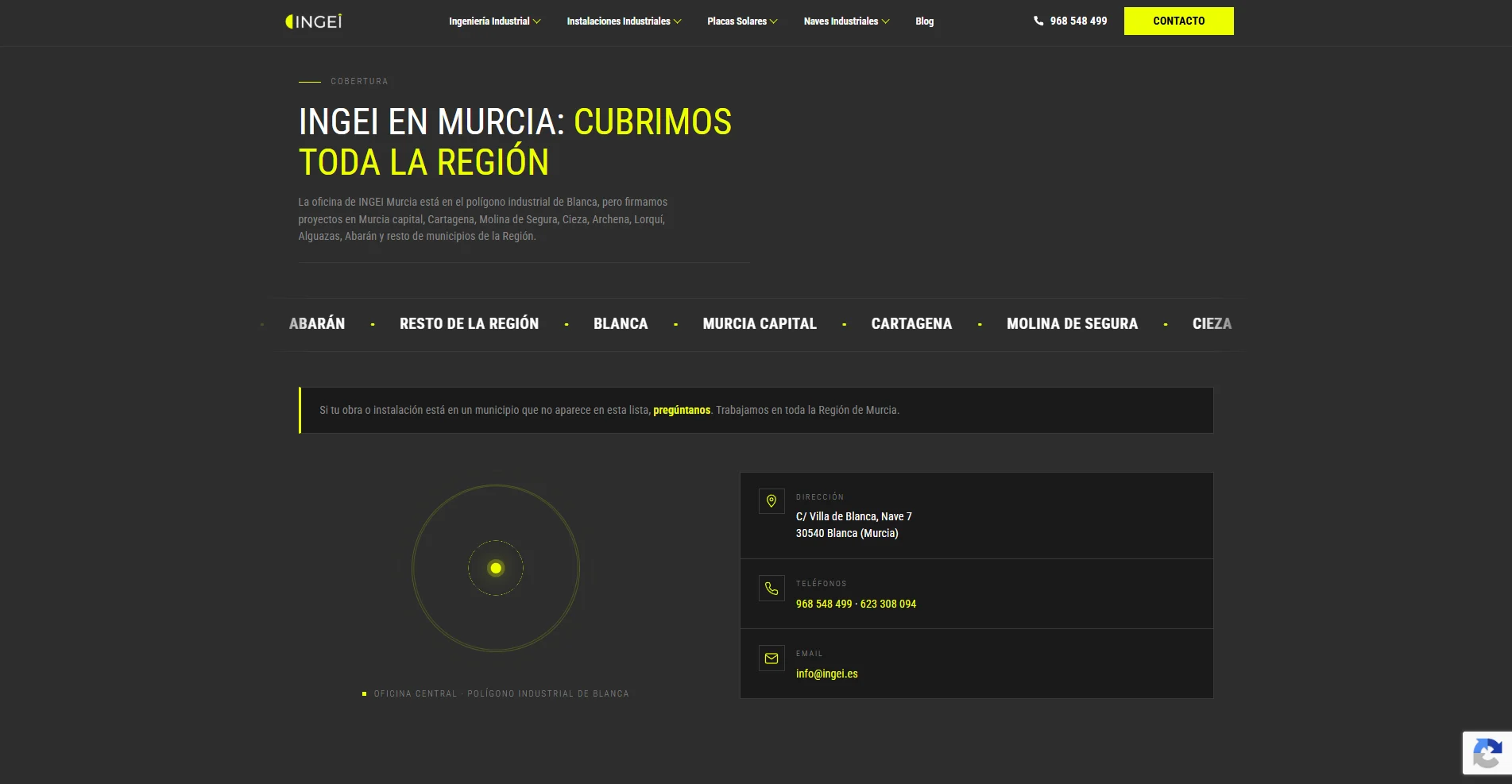
Task: Expand the Naves Industriales chevron
Action: coord(886,21)
